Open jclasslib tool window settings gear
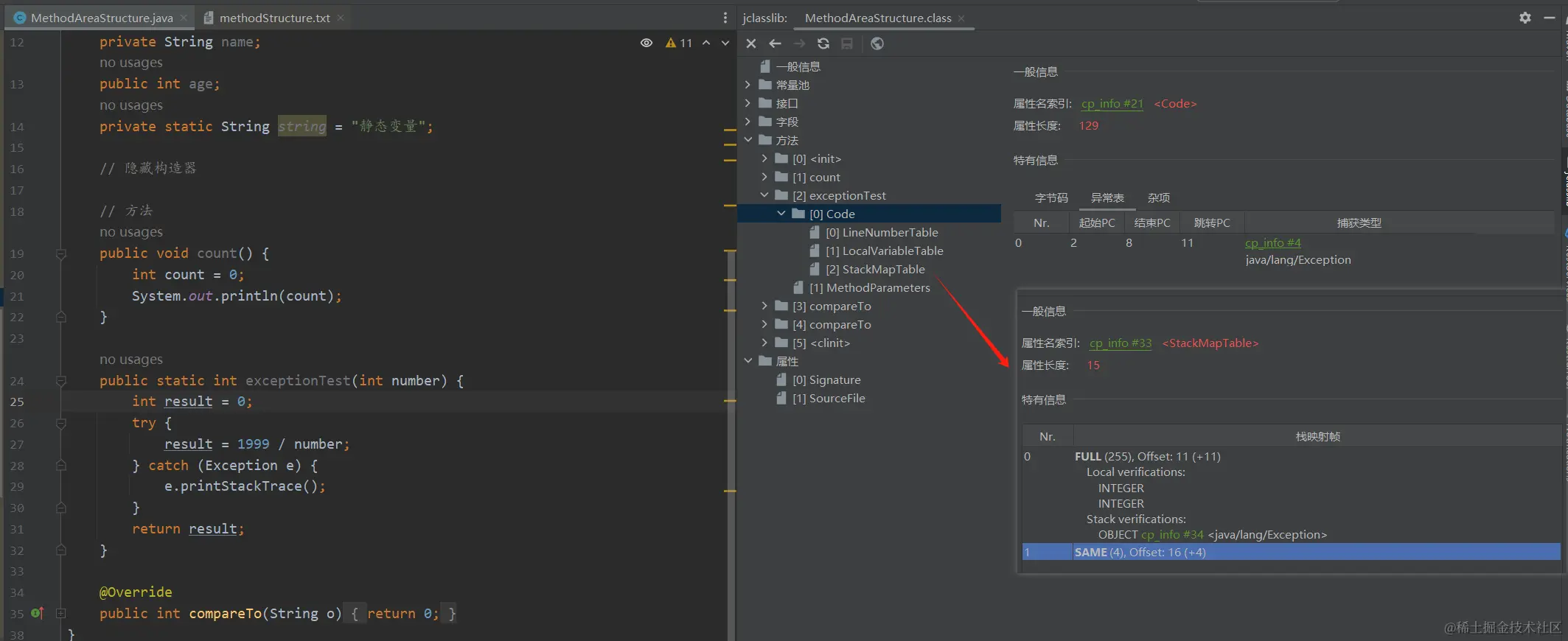This screenshot has height=641, width=1568. point(1525,18)
